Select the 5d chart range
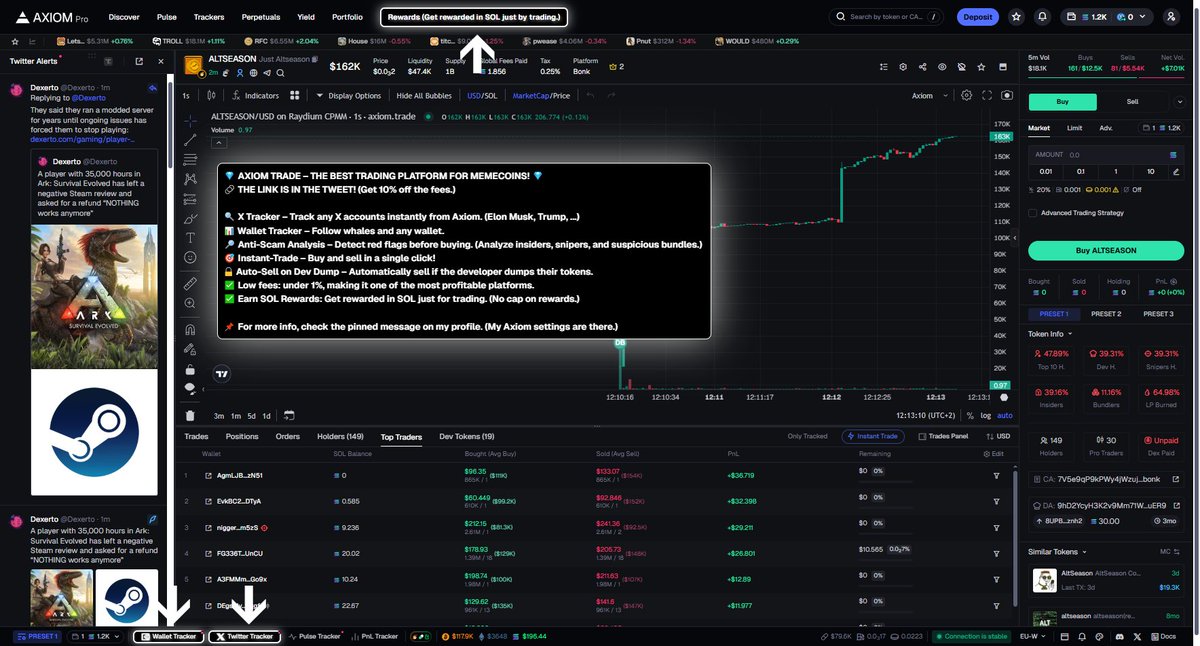The image size is (1200, 646). (x=252, y=416)
